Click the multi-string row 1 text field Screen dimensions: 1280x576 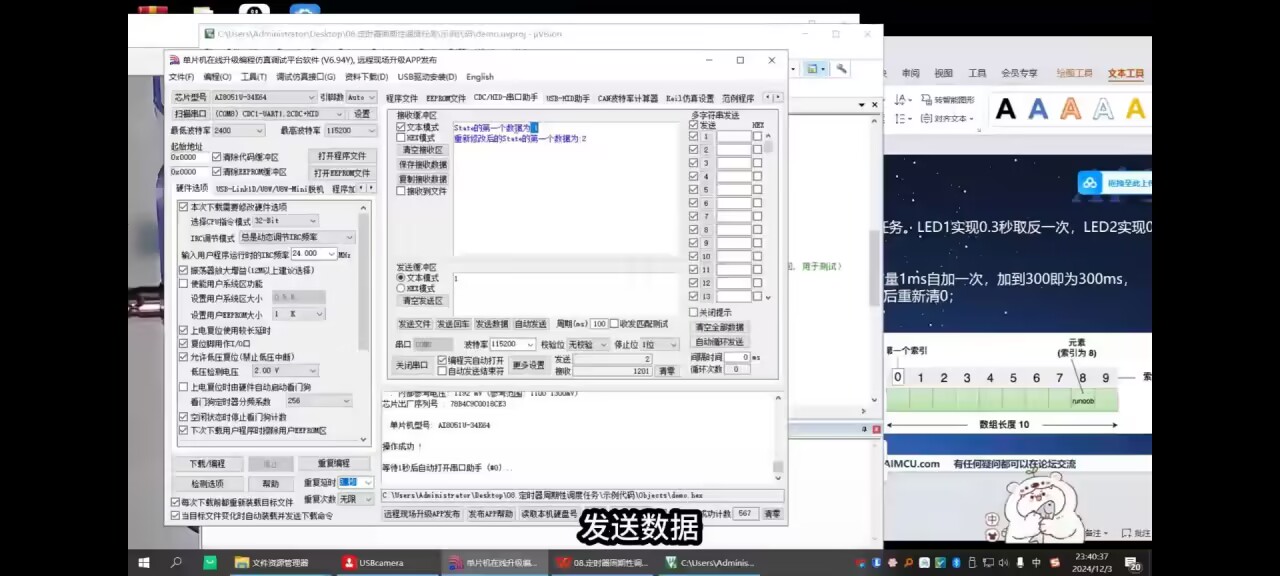click(733, 137)
